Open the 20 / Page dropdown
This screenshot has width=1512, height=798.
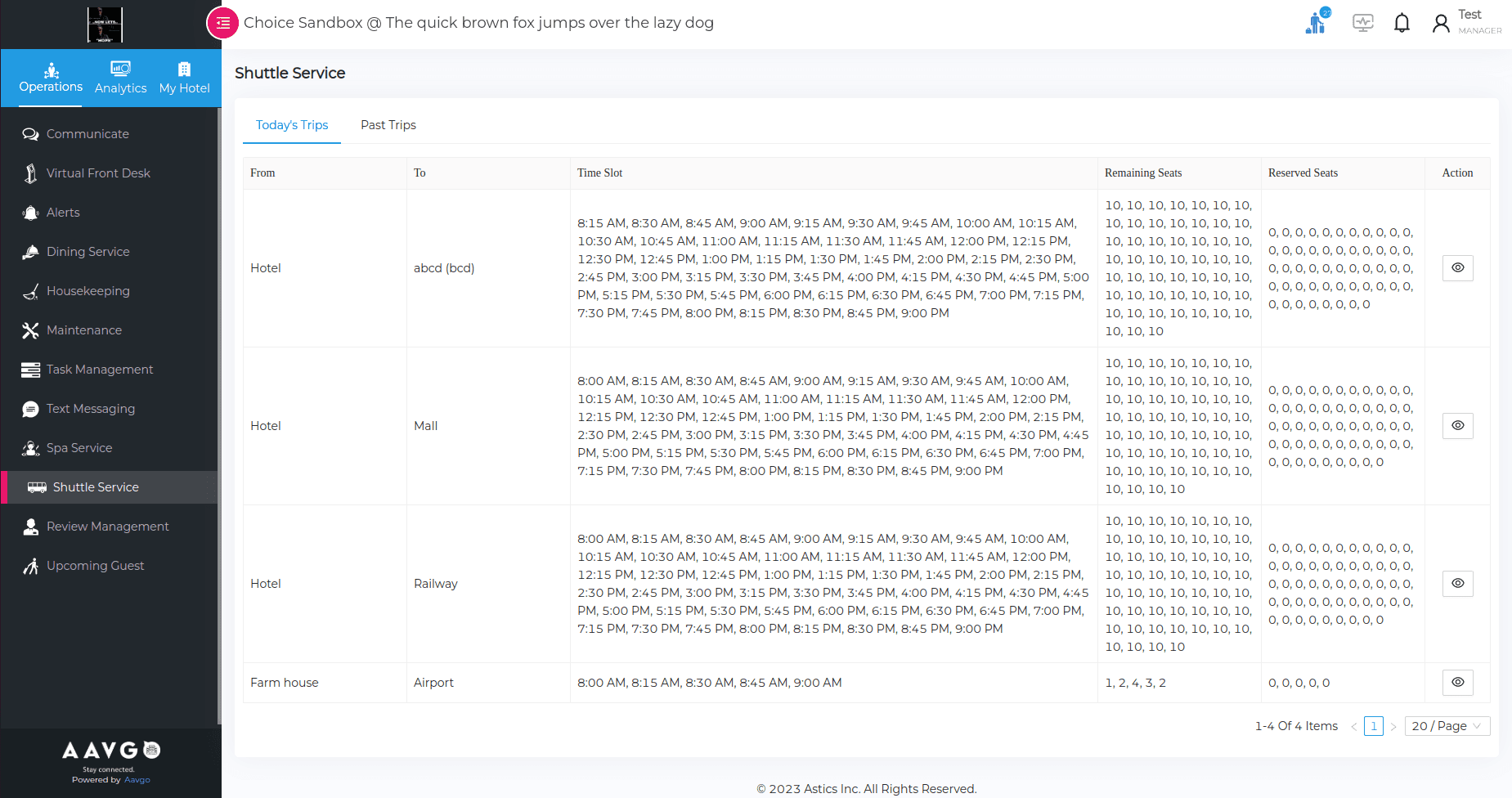(1447, 726)
